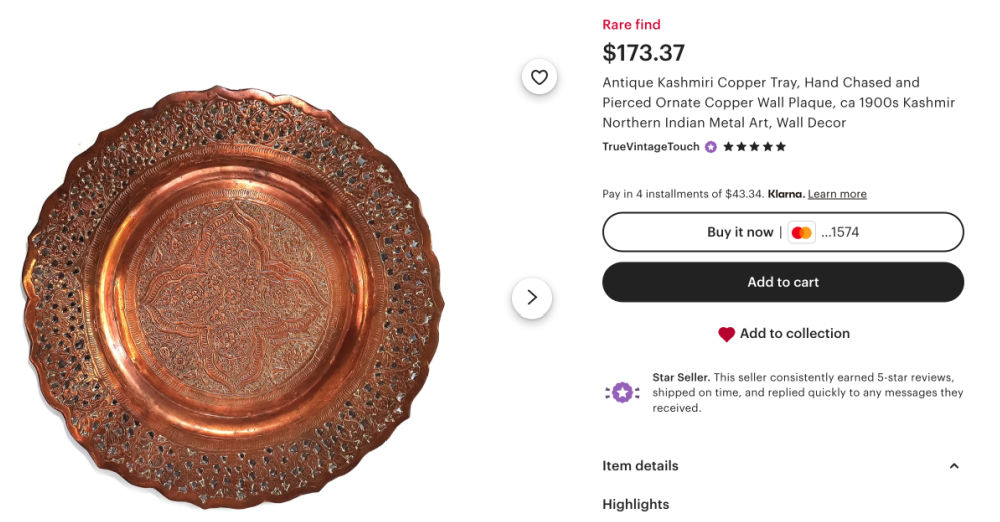Viewport: 1000px width, 522px height.
Task: Click the next image arrow button
Action: (x=531, y=297)
